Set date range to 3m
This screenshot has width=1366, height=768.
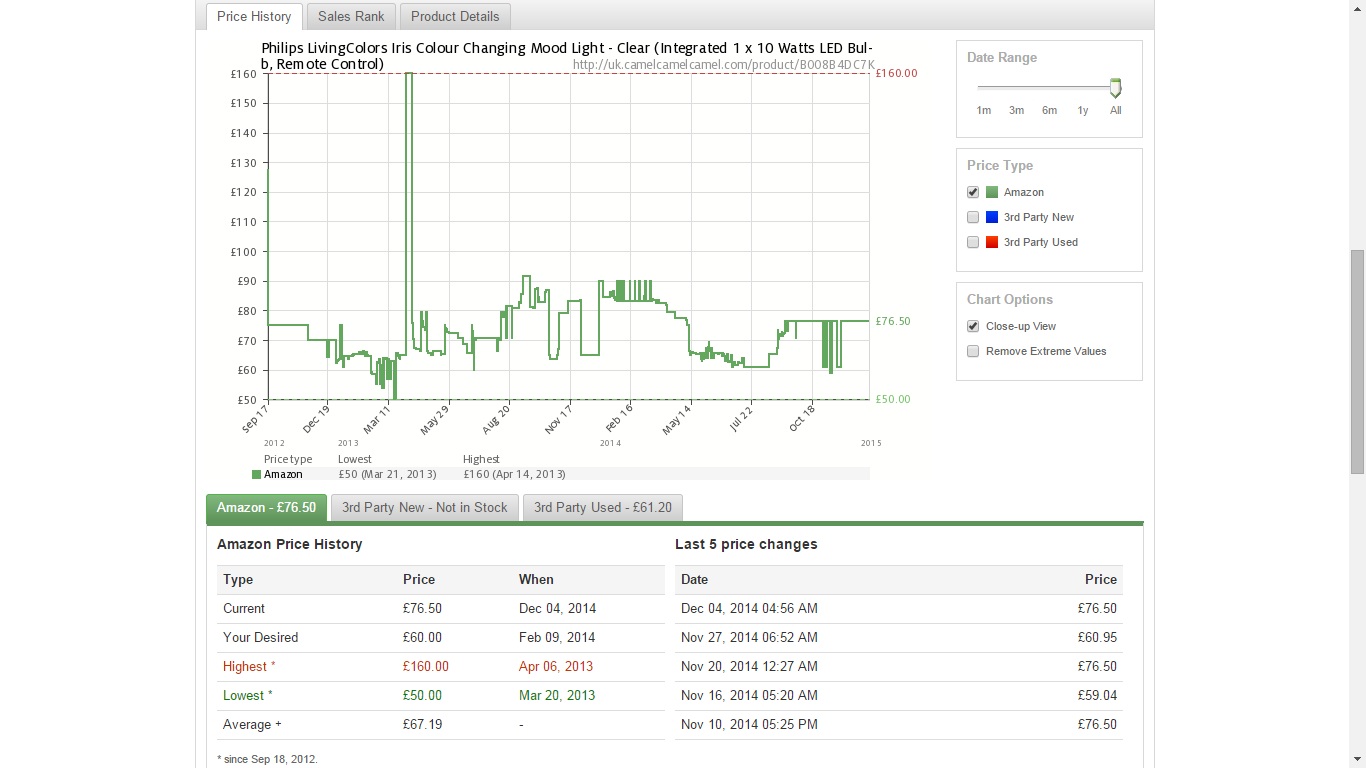point(1016,110)
